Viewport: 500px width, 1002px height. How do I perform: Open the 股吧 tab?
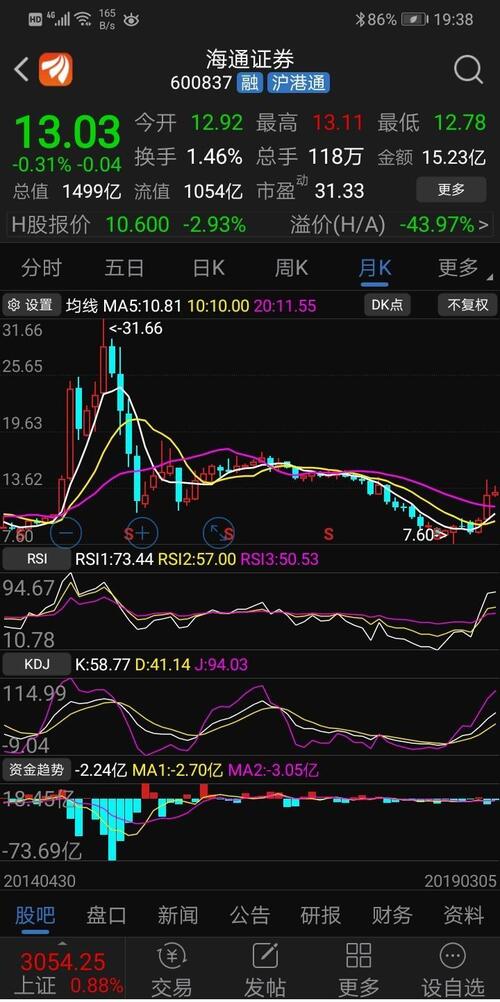pyautogui.click(x=35, y=916)
